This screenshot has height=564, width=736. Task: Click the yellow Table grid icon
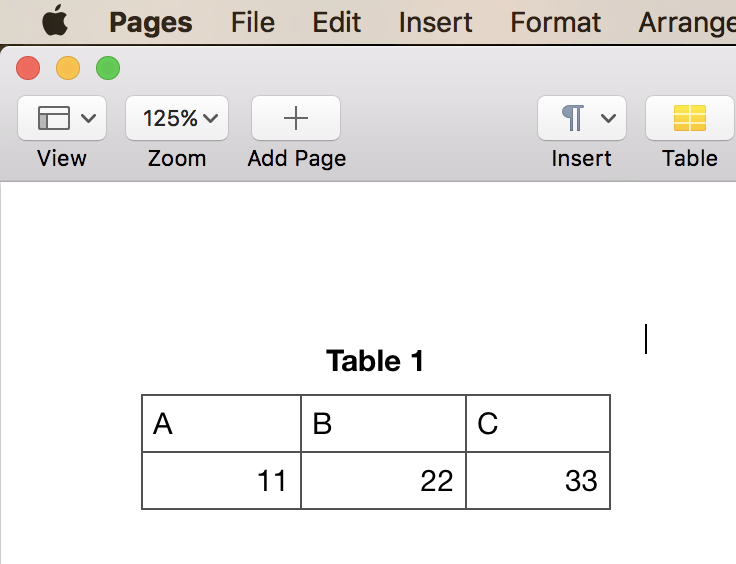[x=690, y=118]
